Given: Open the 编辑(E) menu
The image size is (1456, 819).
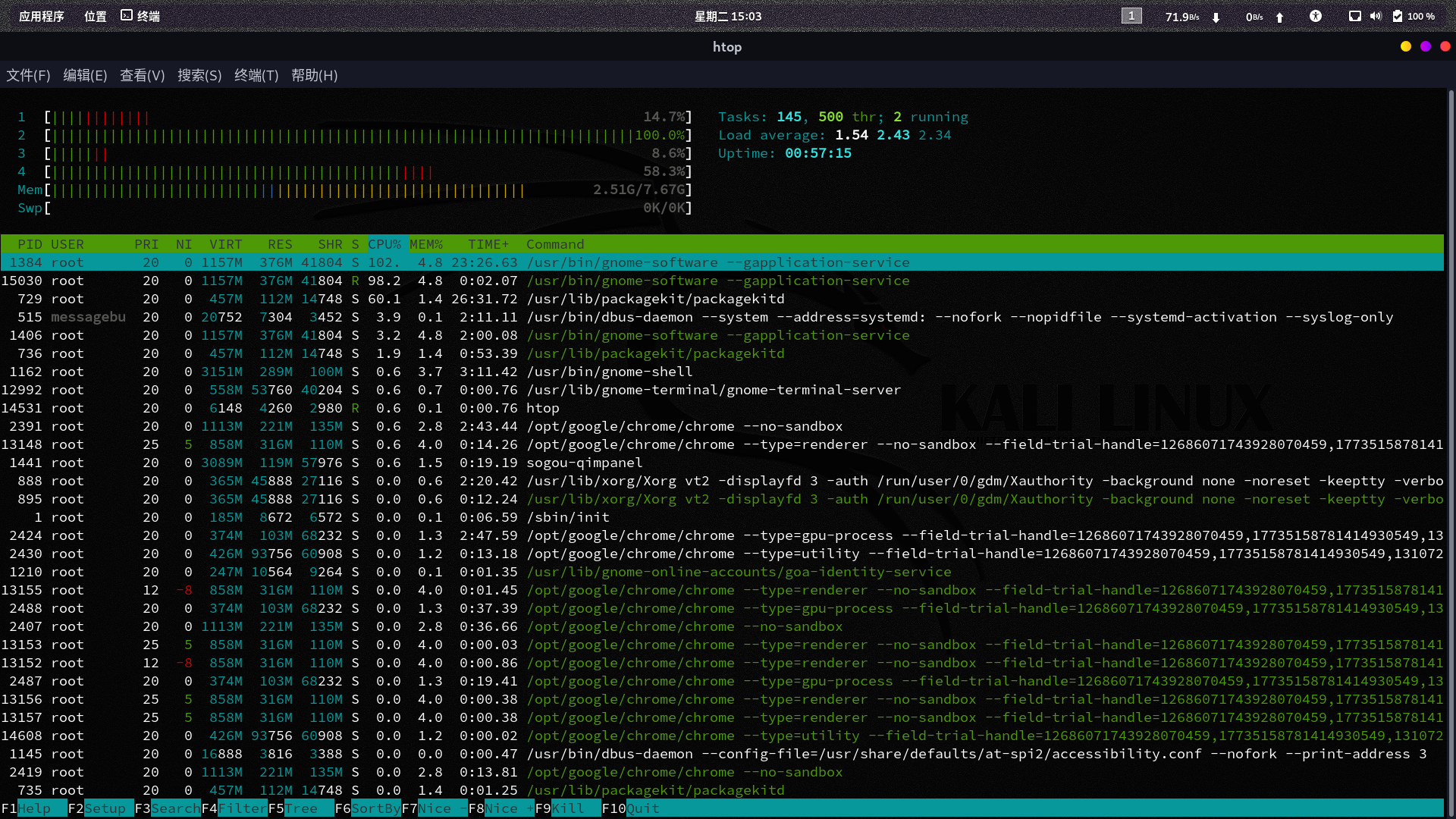Looking at the screenshot, I should point(85,75).
